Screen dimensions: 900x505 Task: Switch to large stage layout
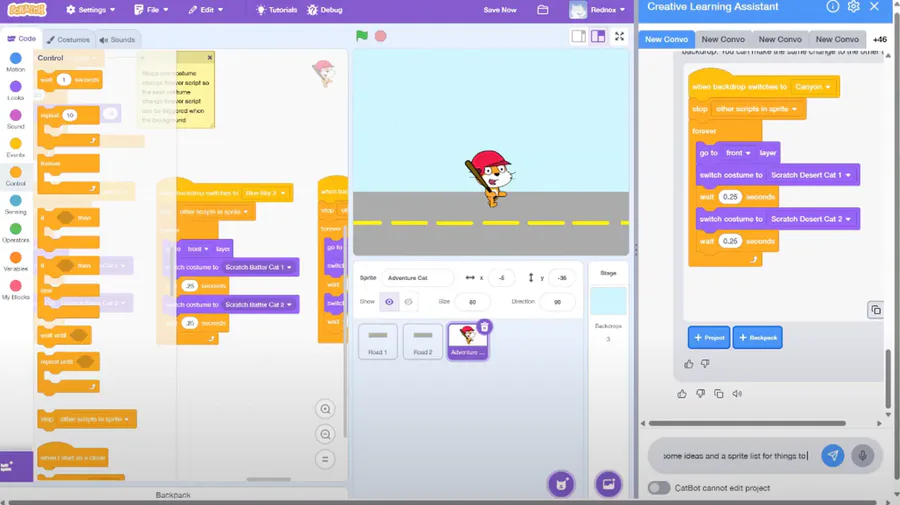tap(598, 36)
